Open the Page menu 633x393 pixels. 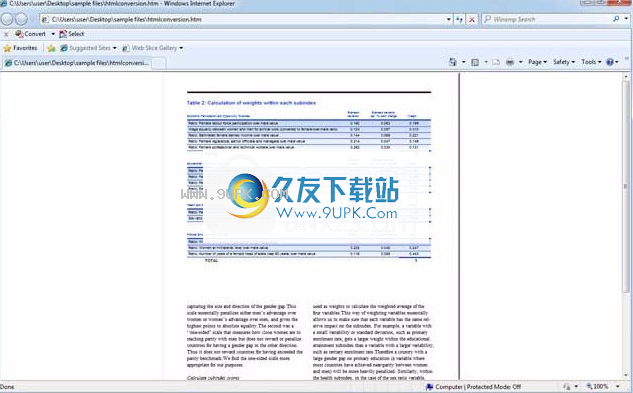(x=537, y=62)
